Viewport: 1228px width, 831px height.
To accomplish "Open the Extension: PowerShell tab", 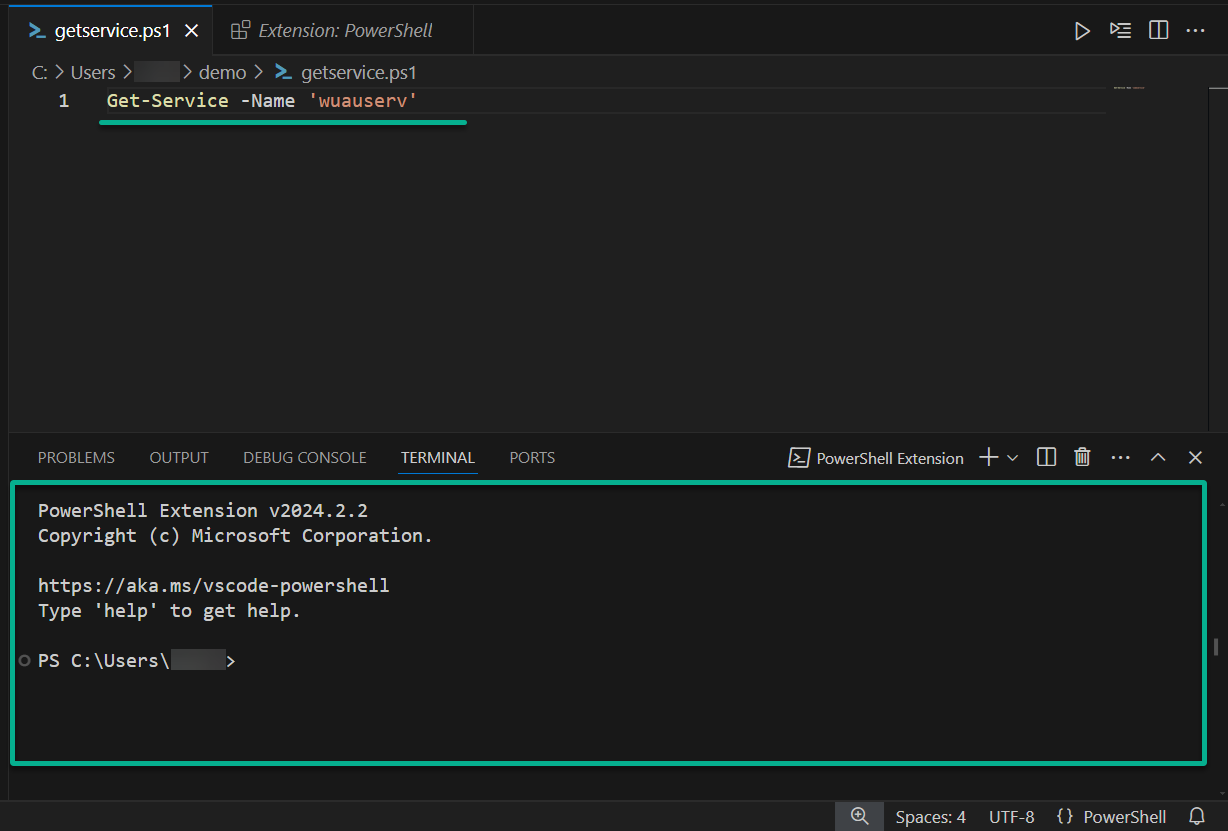I will pyautogui.click(x=345, y=31).
